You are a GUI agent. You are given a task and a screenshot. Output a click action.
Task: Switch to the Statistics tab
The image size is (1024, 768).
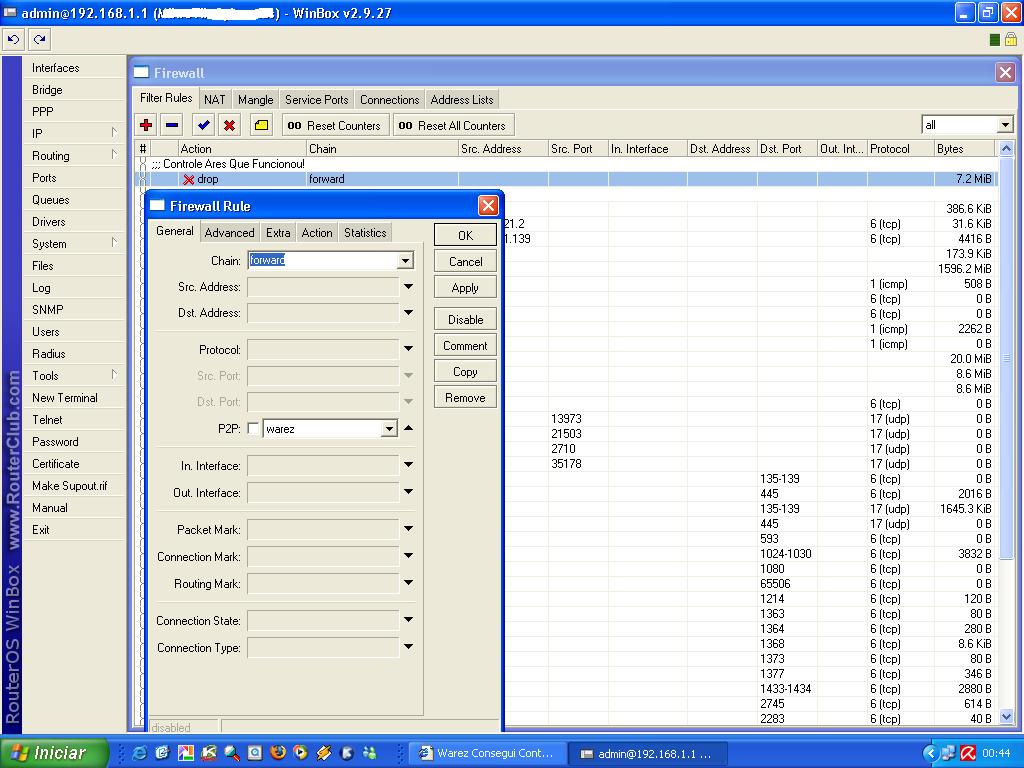365,232
